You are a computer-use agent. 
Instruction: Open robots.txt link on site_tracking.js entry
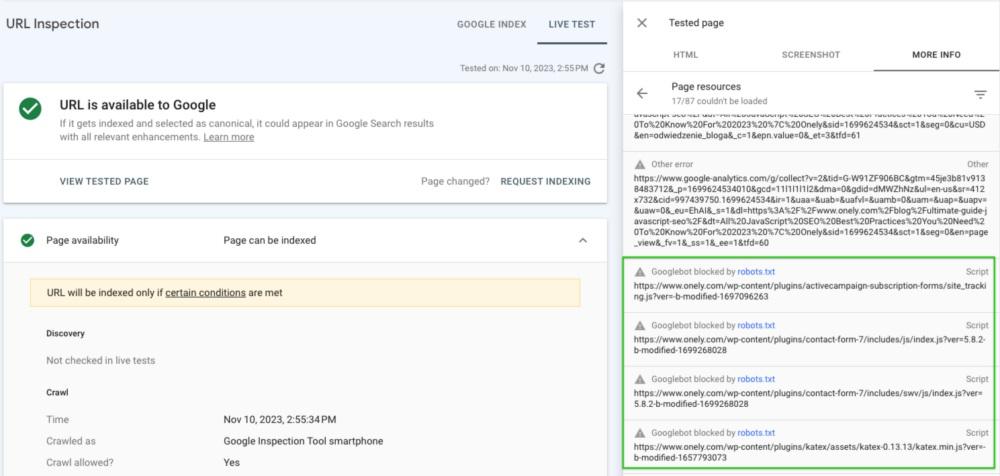(756, 271)
